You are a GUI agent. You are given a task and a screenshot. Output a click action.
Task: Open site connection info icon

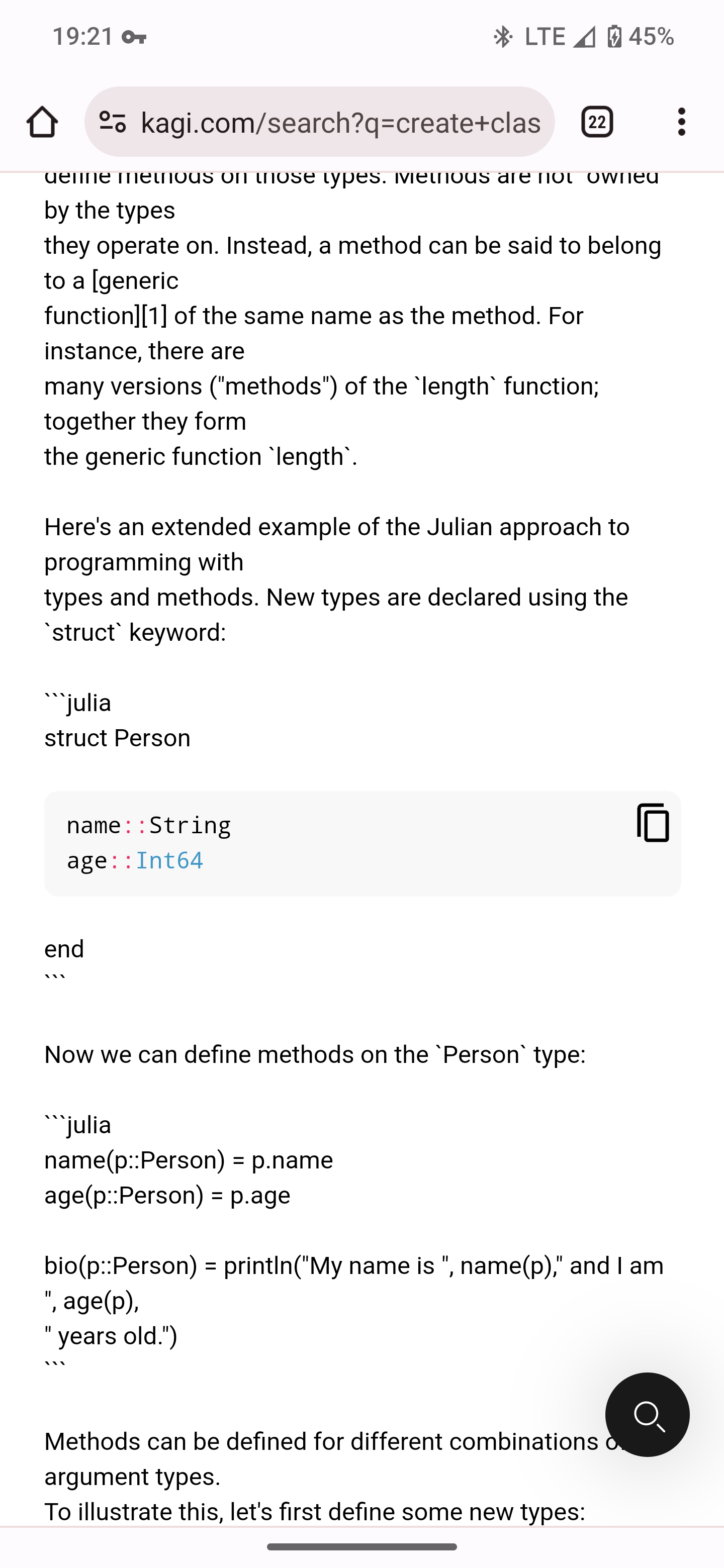113,122
